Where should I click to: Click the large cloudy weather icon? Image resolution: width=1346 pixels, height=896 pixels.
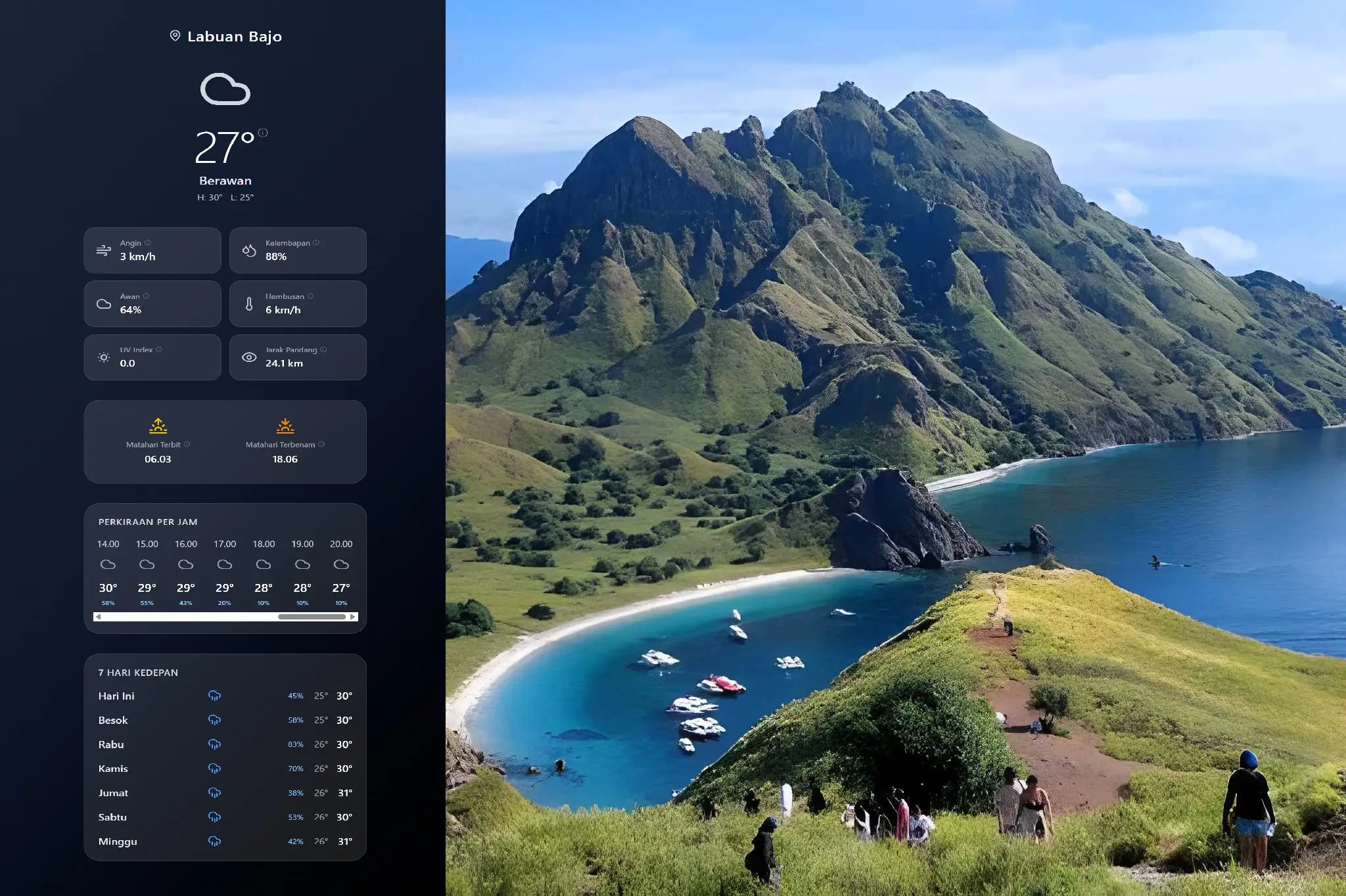[224, 89]
